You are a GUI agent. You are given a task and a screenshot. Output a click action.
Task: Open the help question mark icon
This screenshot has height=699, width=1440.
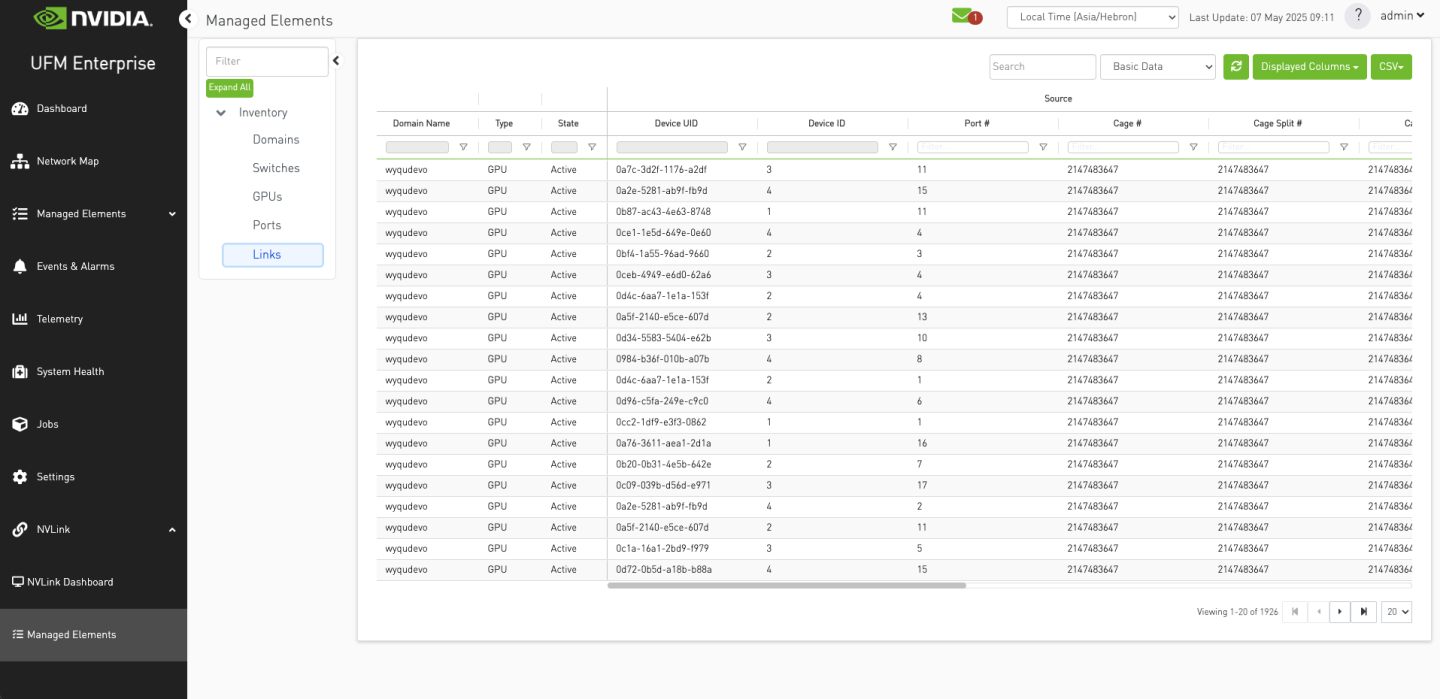coord(1357,16)
